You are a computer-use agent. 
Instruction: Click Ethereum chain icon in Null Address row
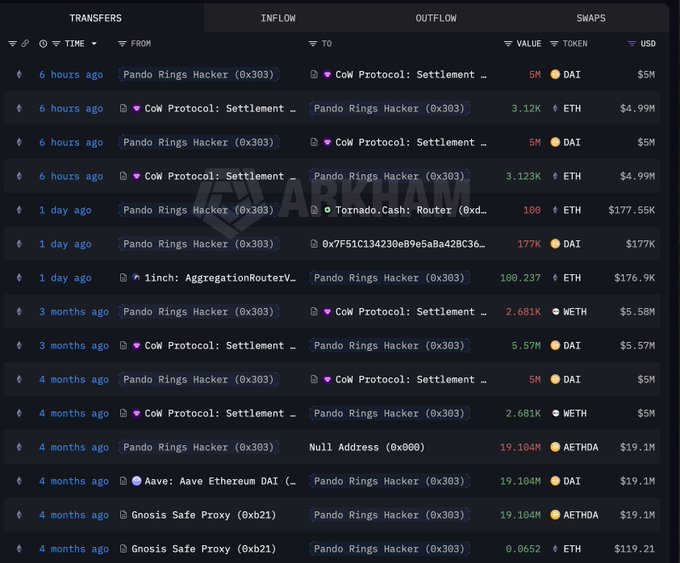point(19,447)
